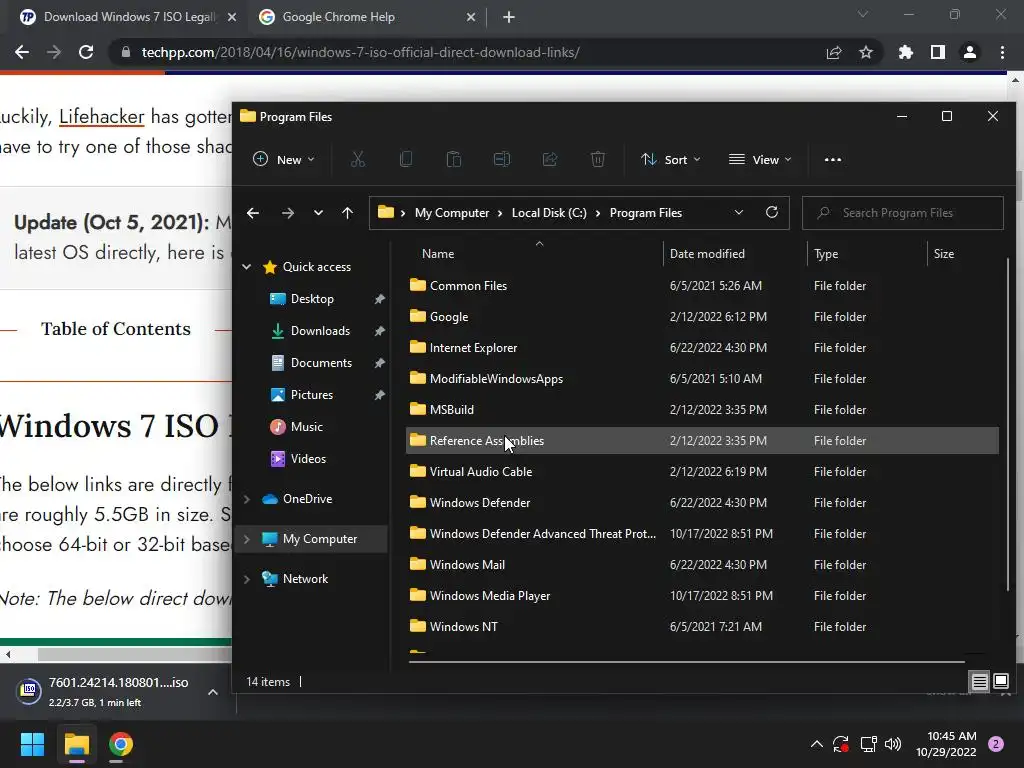This screenshot has height=768, width=1024.
Task: Expand the OneDrive tree node
Action: click(247, 499)
